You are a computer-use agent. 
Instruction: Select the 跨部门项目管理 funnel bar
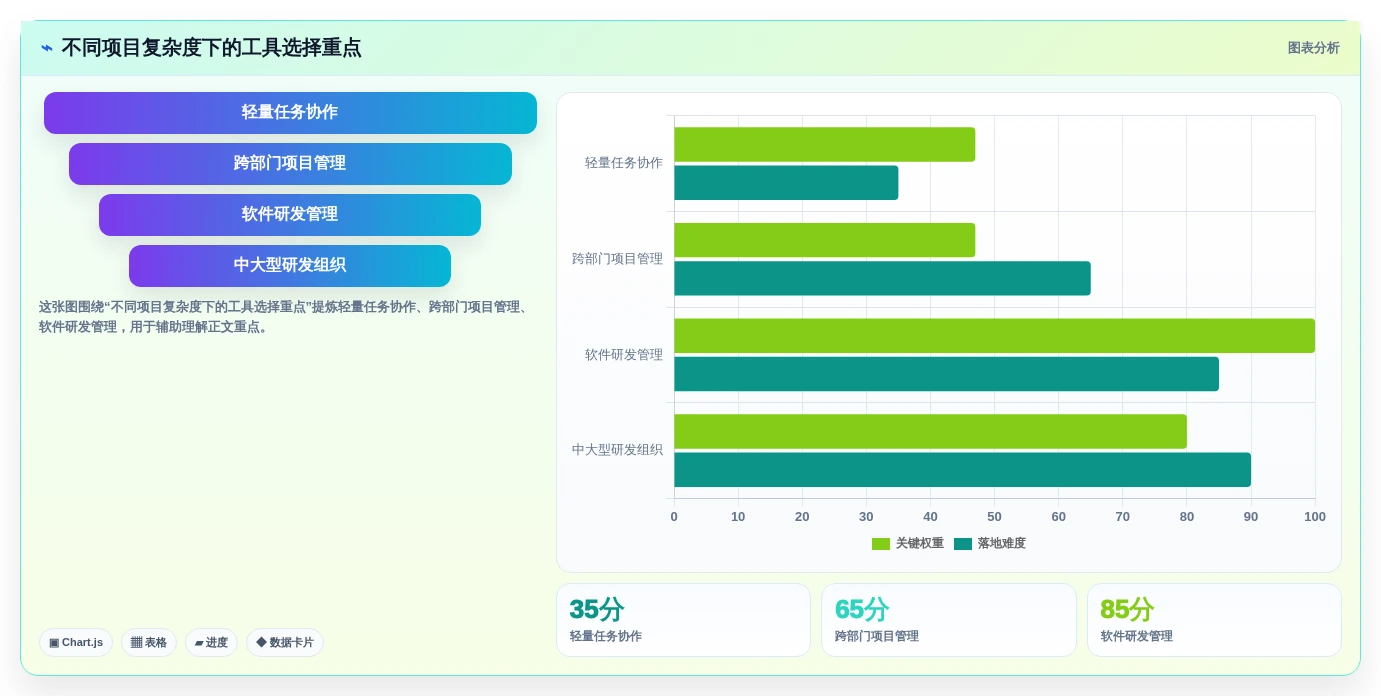tap(290, 164)
